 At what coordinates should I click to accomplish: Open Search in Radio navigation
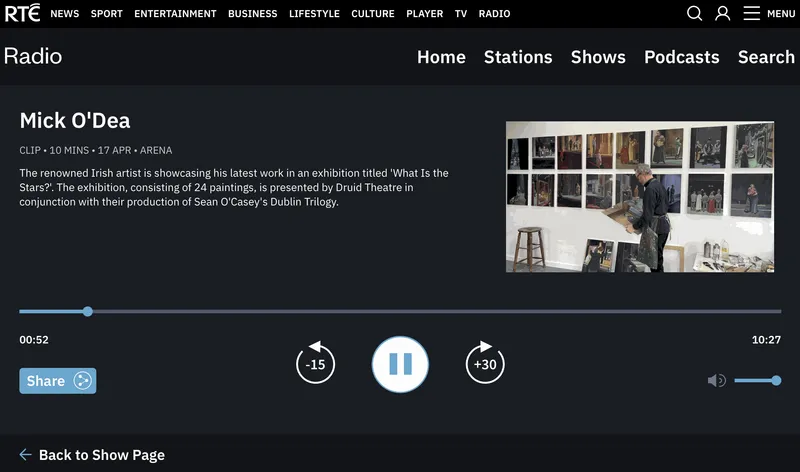tap(766, 57)
